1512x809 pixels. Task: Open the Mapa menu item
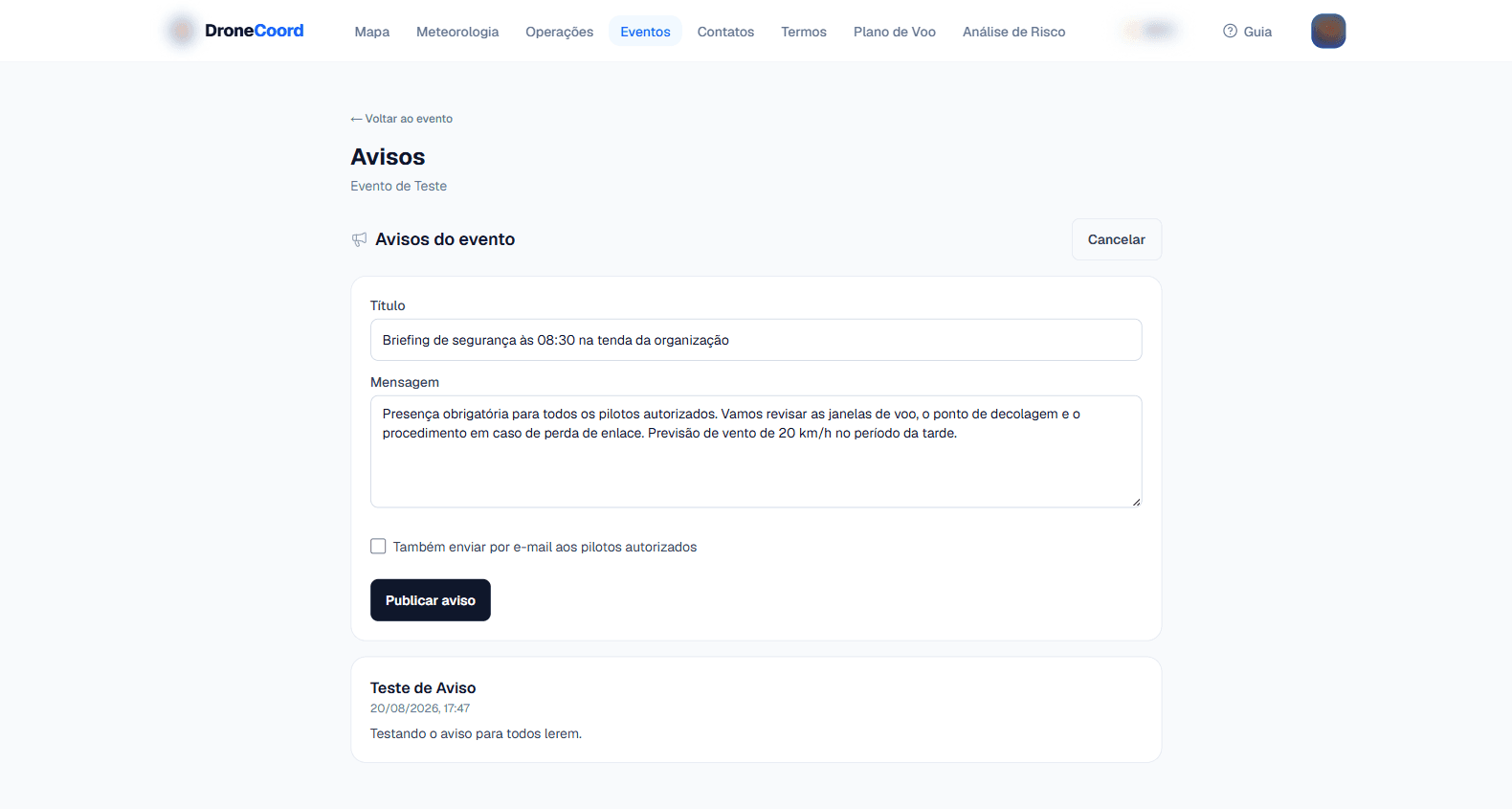pyautogui.click(x=372, y=32)
